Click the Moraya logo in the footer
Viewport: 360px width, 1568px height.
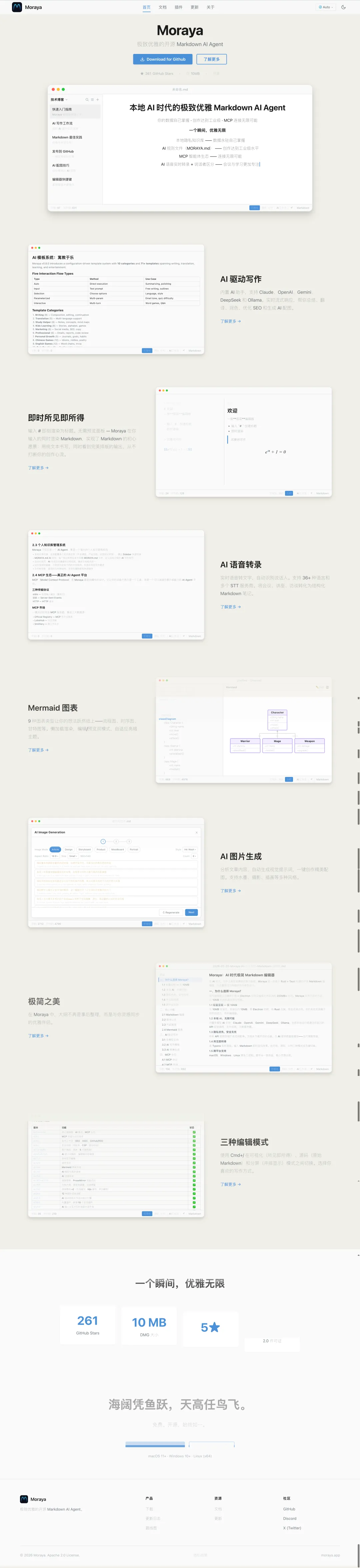click(33, 1499)
